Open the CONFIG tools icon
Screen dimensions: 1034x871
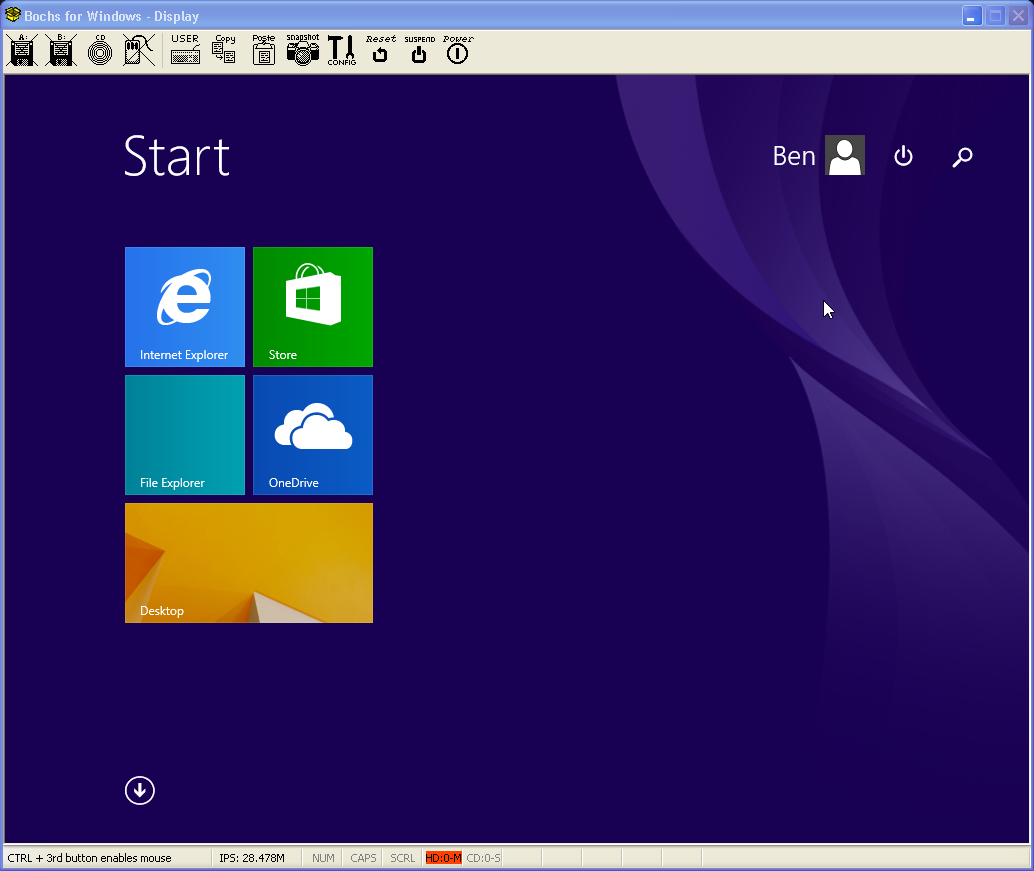[x=342, y=50]
